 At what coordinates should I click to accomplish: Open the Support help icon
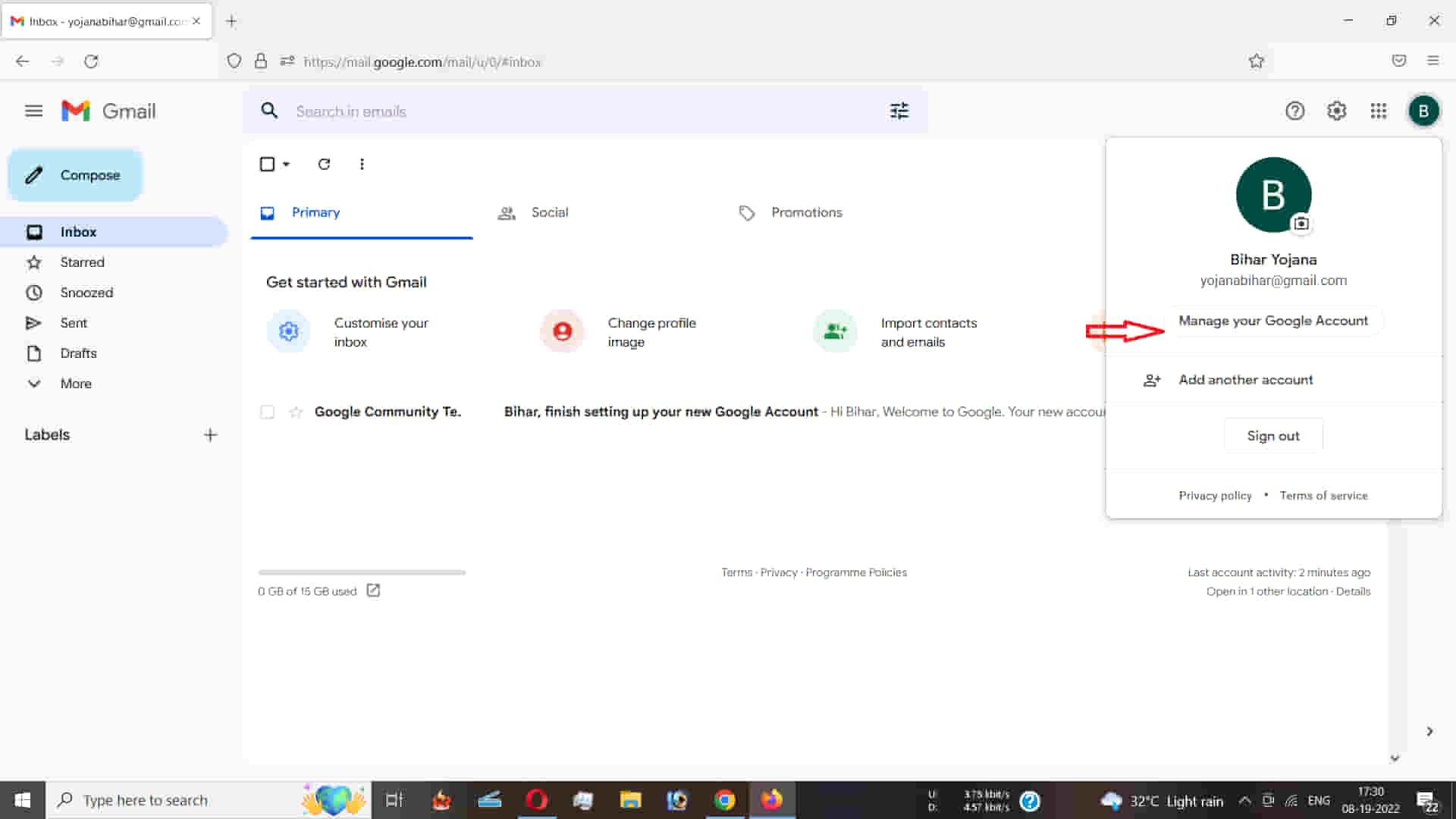pyautogui.click(x=1294, y=111)
